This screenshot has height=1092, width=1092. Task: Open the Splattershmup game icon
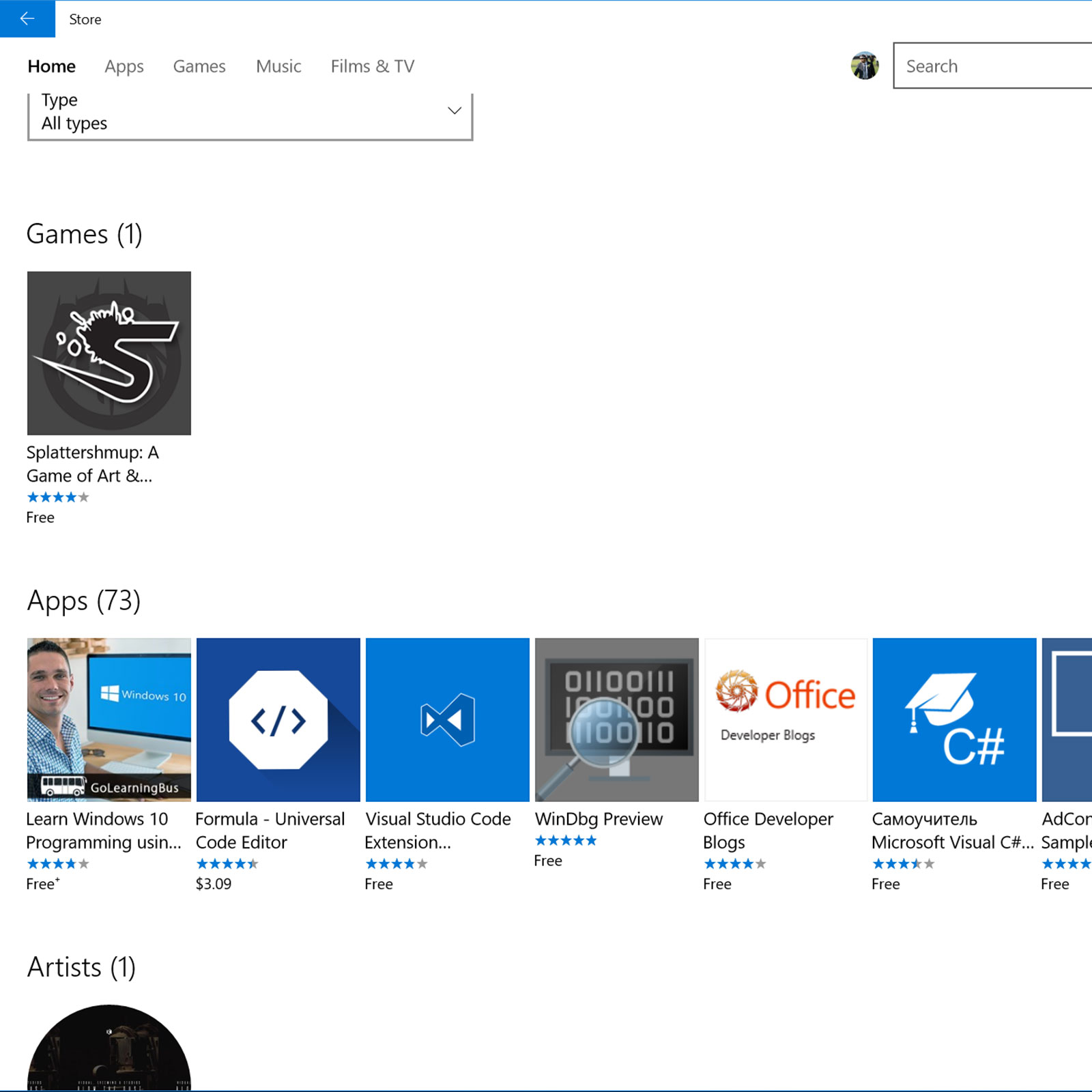pos(109,353)
